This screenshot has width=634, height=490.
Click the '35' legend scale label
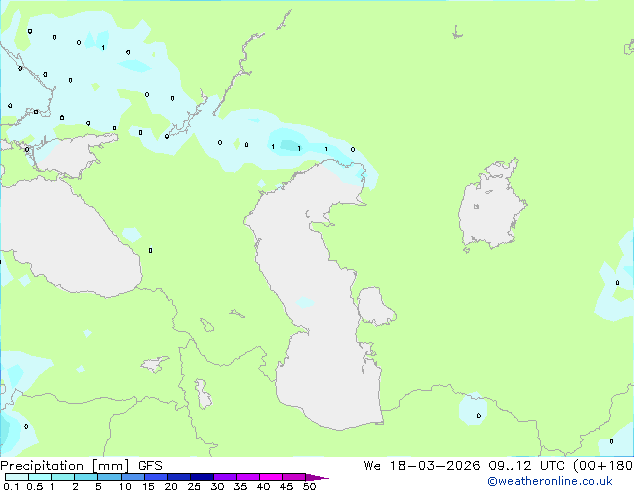coord(240,486)
